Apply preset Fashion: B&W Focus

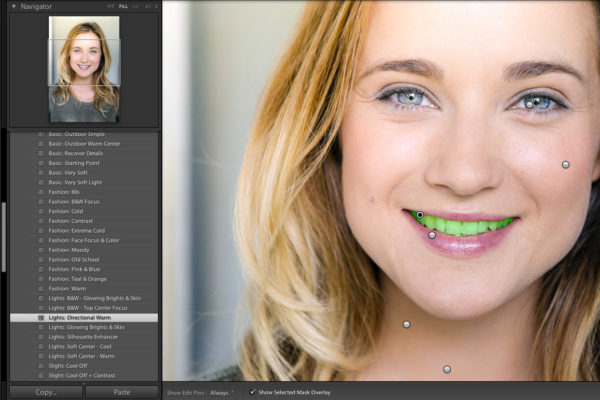click(84, 201)
